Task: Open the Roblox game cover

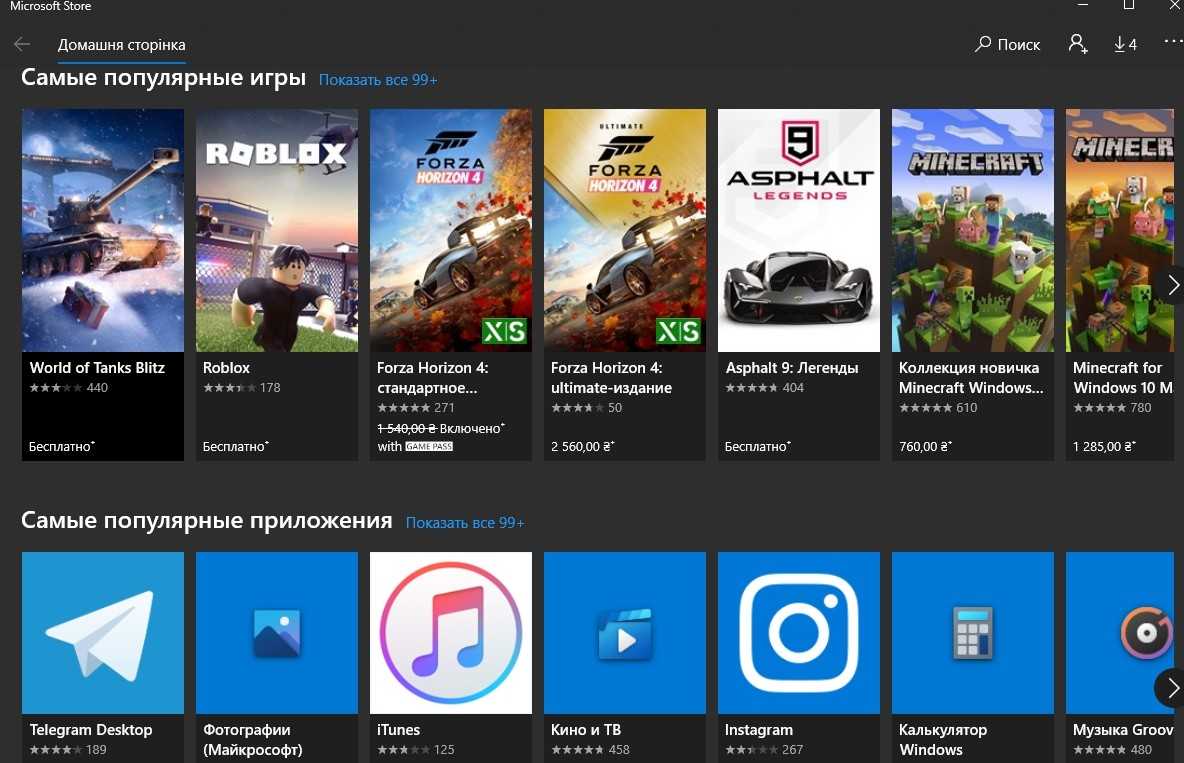Action: (277, 230)
